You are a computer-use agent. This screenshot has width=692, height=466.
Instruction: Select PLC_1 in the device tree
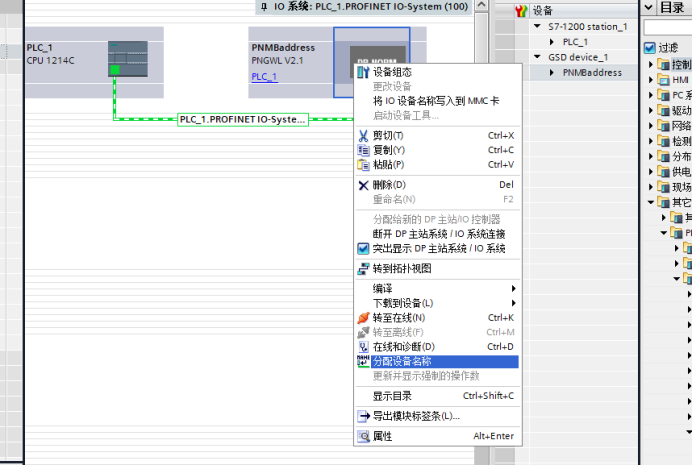pyautogui.click(x=575, y=42)
